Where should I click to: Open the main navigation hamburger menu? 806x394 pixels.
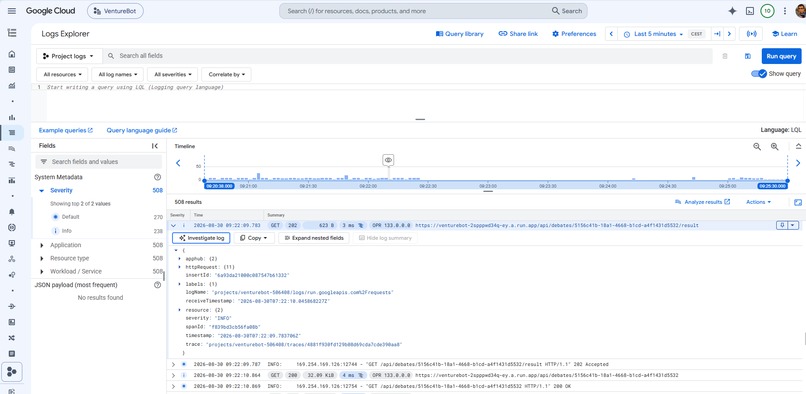pyautogui.click(x=12, y=11)
